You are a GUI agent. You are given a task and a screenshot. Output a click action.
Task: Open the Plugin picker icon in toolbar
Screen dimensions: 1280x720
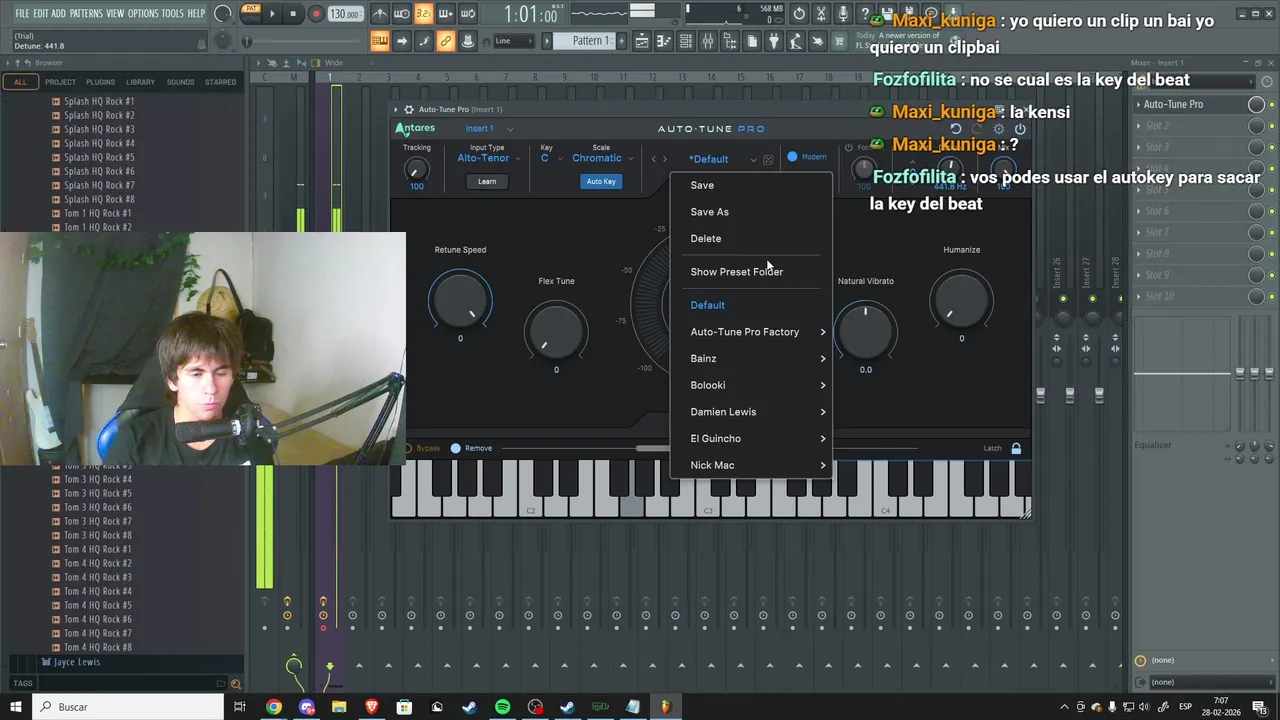coord(774,41)
